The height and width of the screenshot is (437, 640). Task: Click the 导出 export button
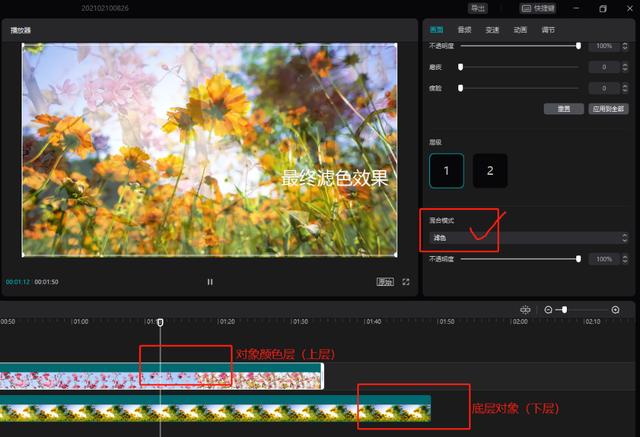478,8
